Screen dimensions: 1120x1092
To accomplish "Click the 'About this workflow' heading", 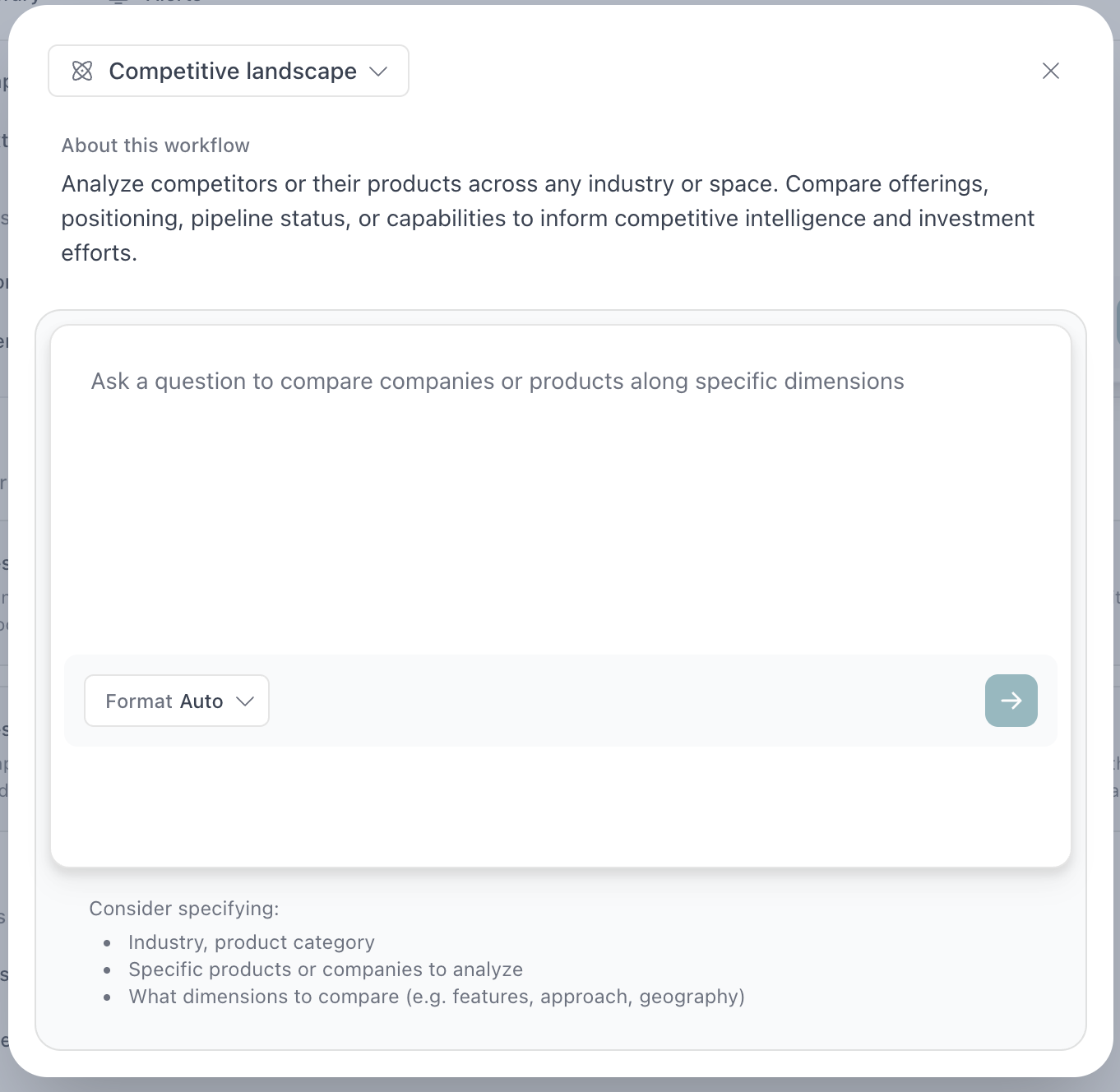I will pos(155,146).
